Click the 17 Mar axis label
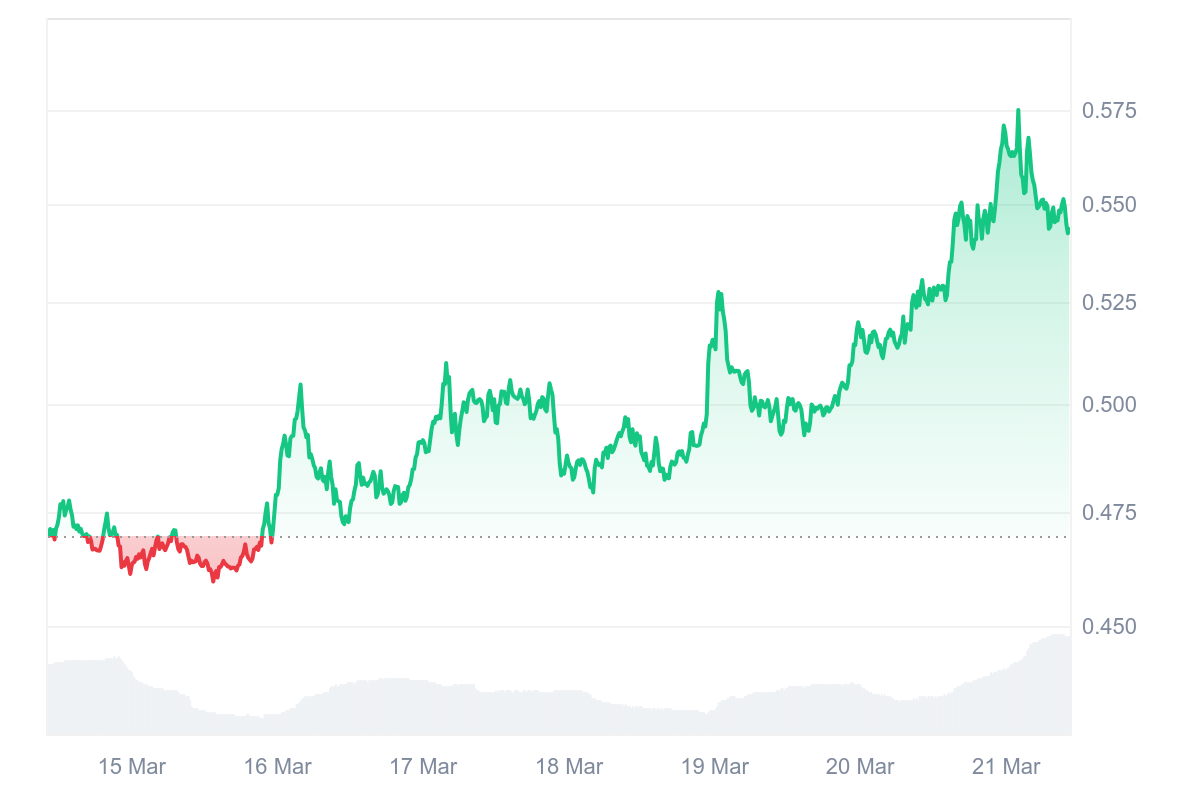 click(x=423, y=767)
